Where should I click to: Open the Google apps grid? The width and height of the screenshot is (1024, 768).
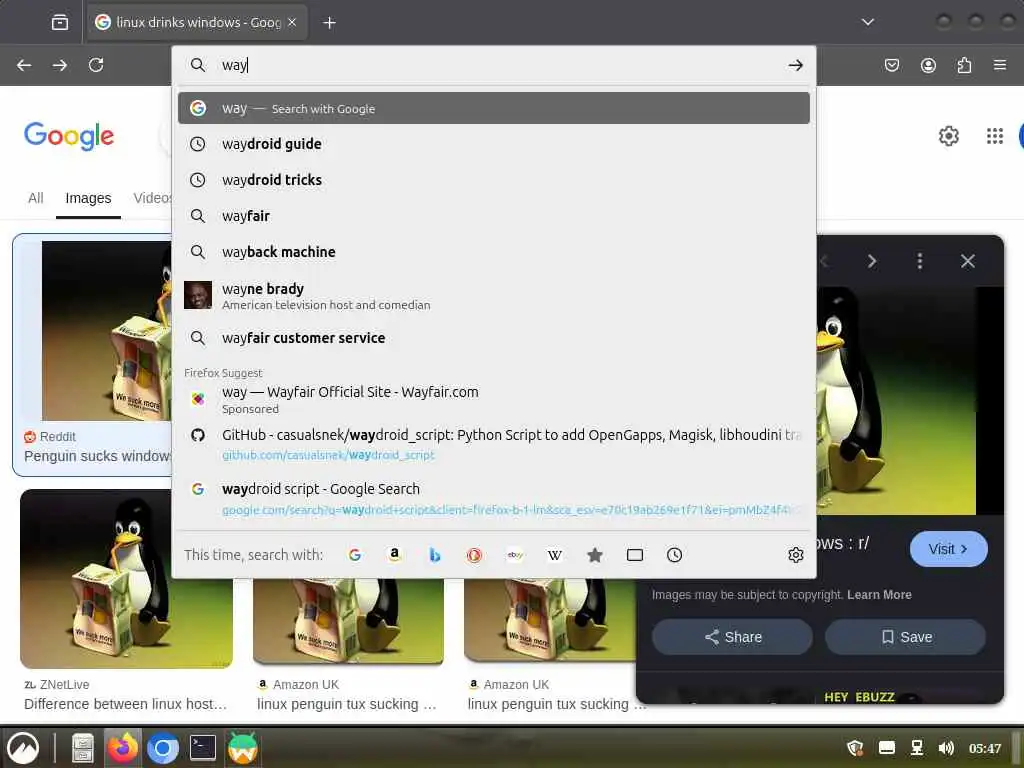tap(995, 136)
